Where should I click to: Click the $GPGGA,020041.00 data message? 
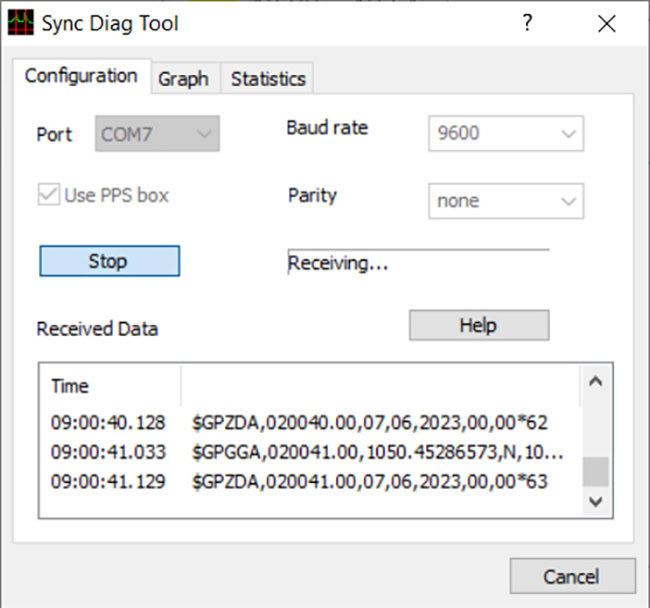click(x=378, y=452)
